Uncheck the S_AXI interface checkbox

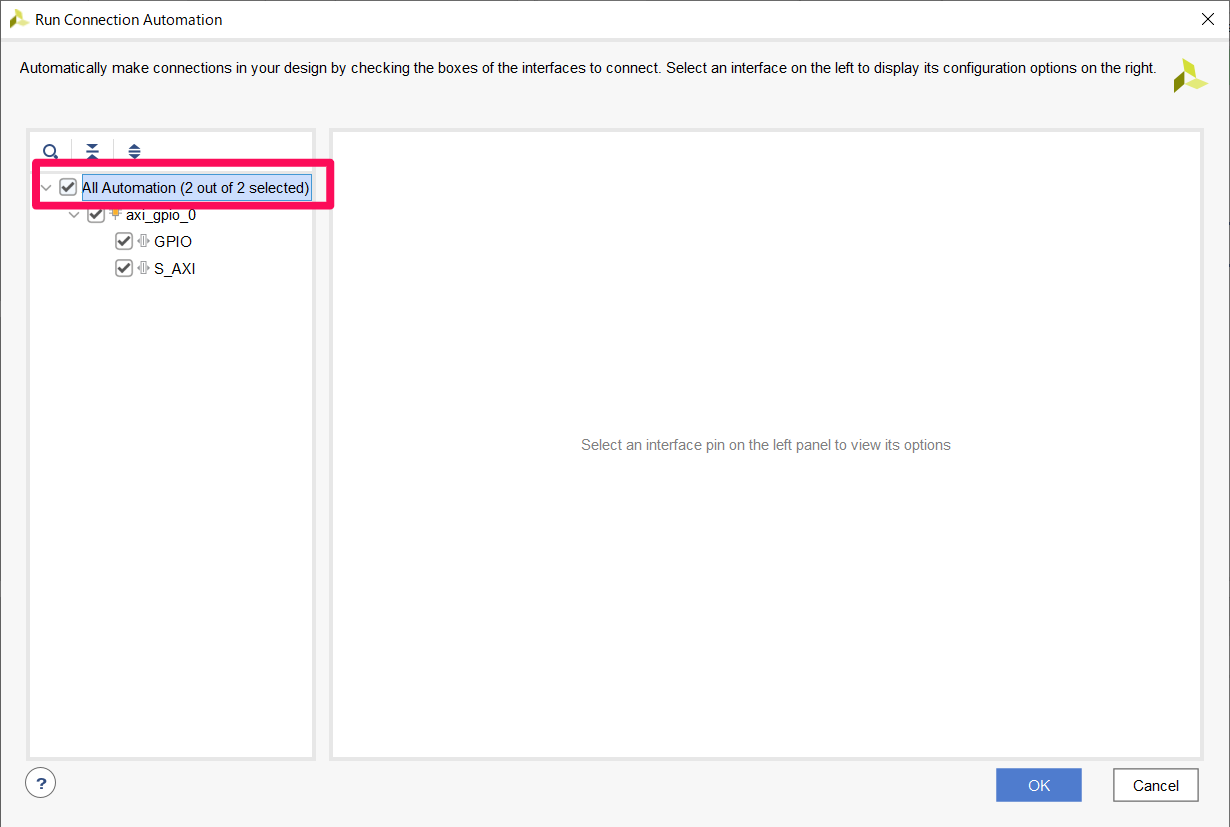click(x=124, y=268)
